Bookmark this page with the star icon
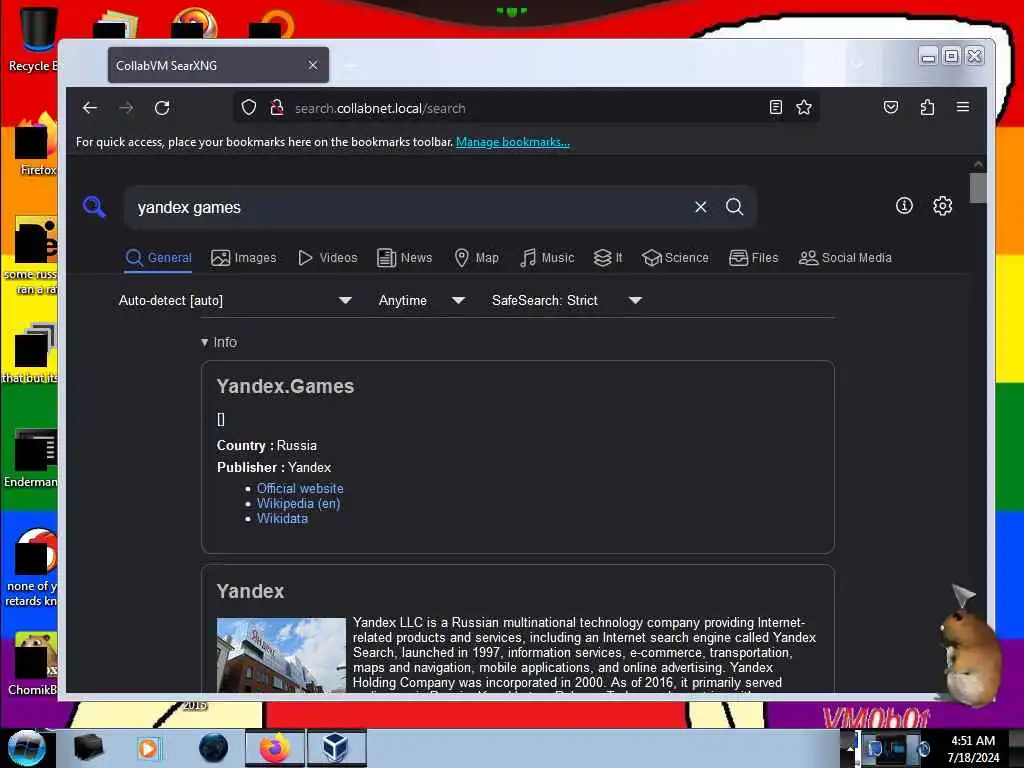 tap(804, 107)
